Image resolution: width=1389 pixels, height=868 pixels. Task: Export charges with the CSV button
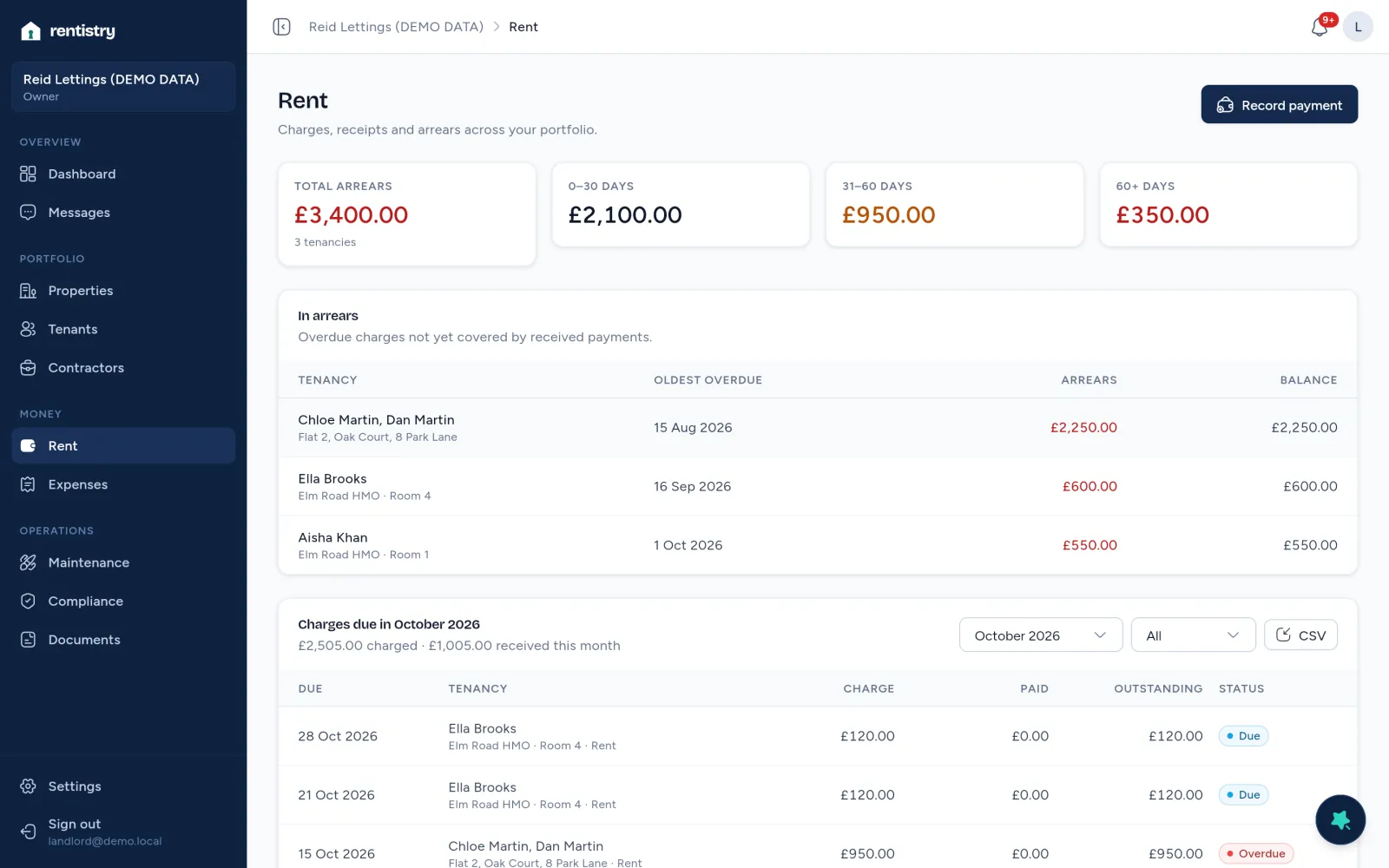pyautogui.click(x=1300, y=635)
